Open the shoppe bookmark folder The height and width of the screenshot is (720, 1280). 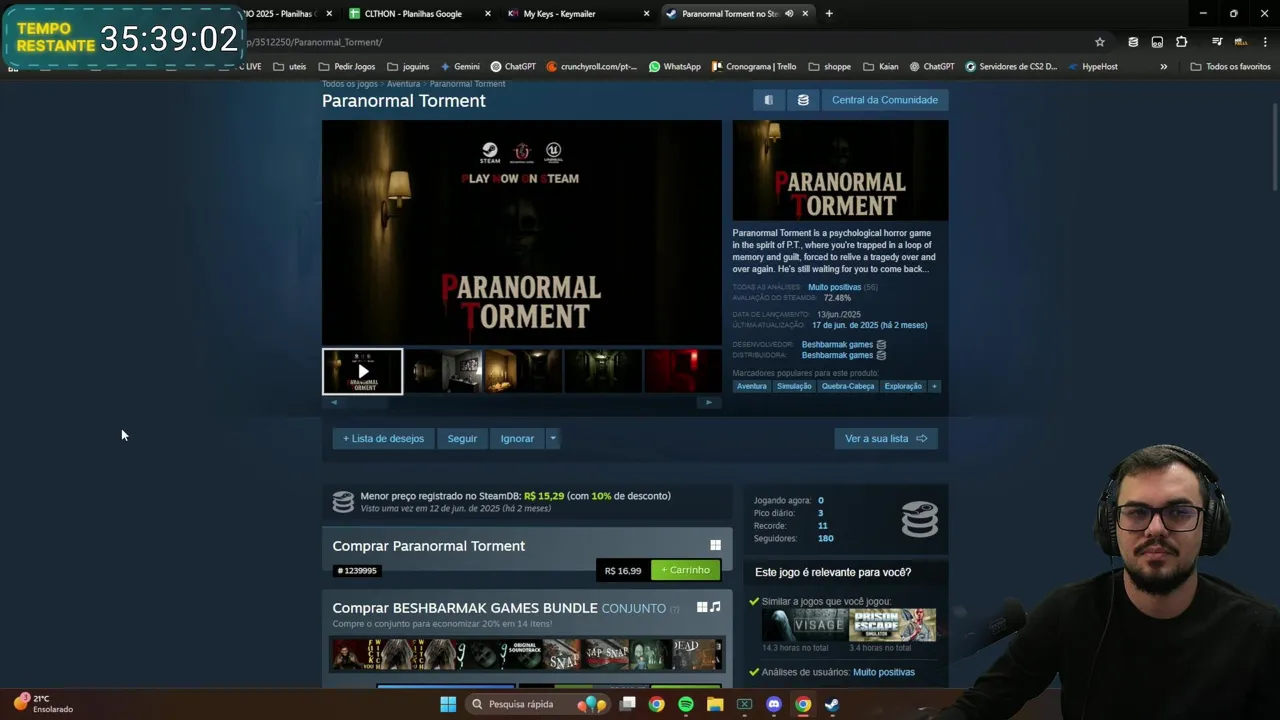tap(830, 67)
